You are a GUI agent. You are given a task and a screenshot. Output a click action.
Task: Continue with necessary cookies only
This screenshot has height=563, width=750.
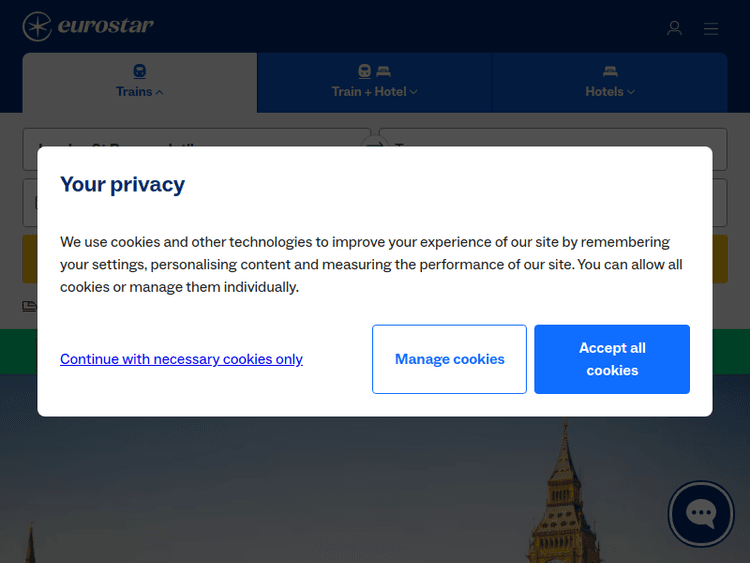(181, 359)
